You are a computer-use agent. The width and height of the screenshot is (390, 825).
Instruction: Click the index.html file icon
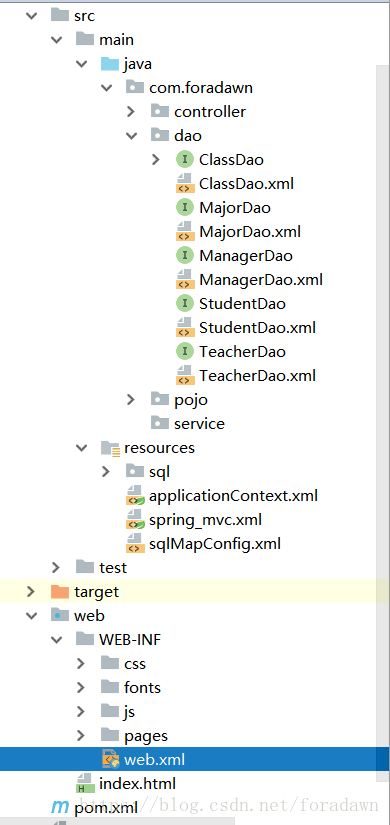pos(84,783)
